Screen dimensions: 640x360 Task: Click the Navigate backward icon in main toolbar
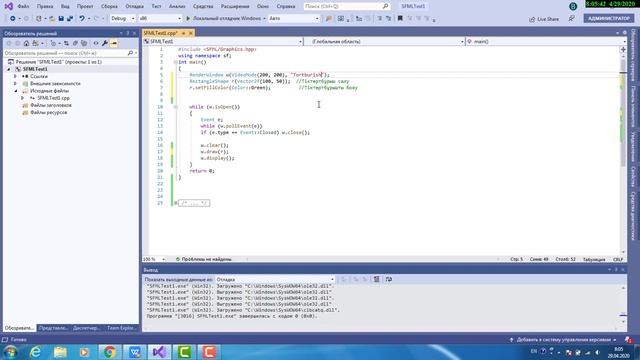coord(12,18)
